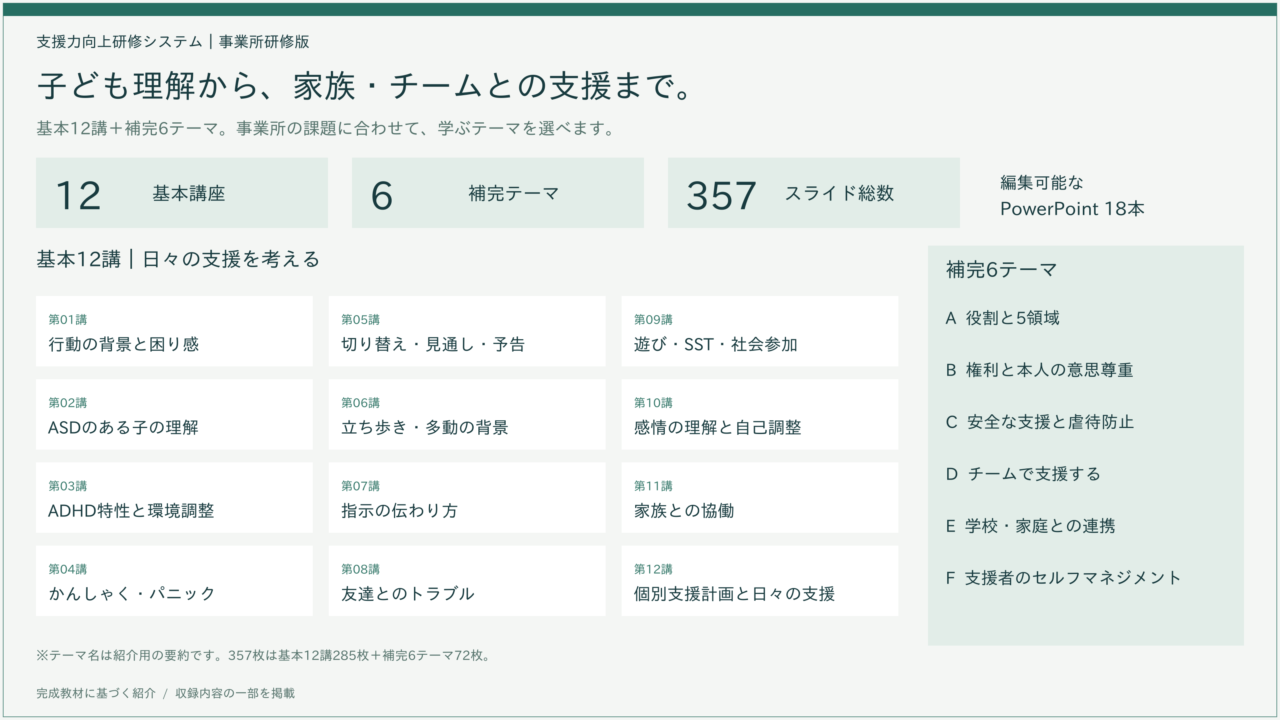This screenshot has height=720, width=1280.
Task: Click the 357 スライド総数 stat box
Action: [814, 193]
